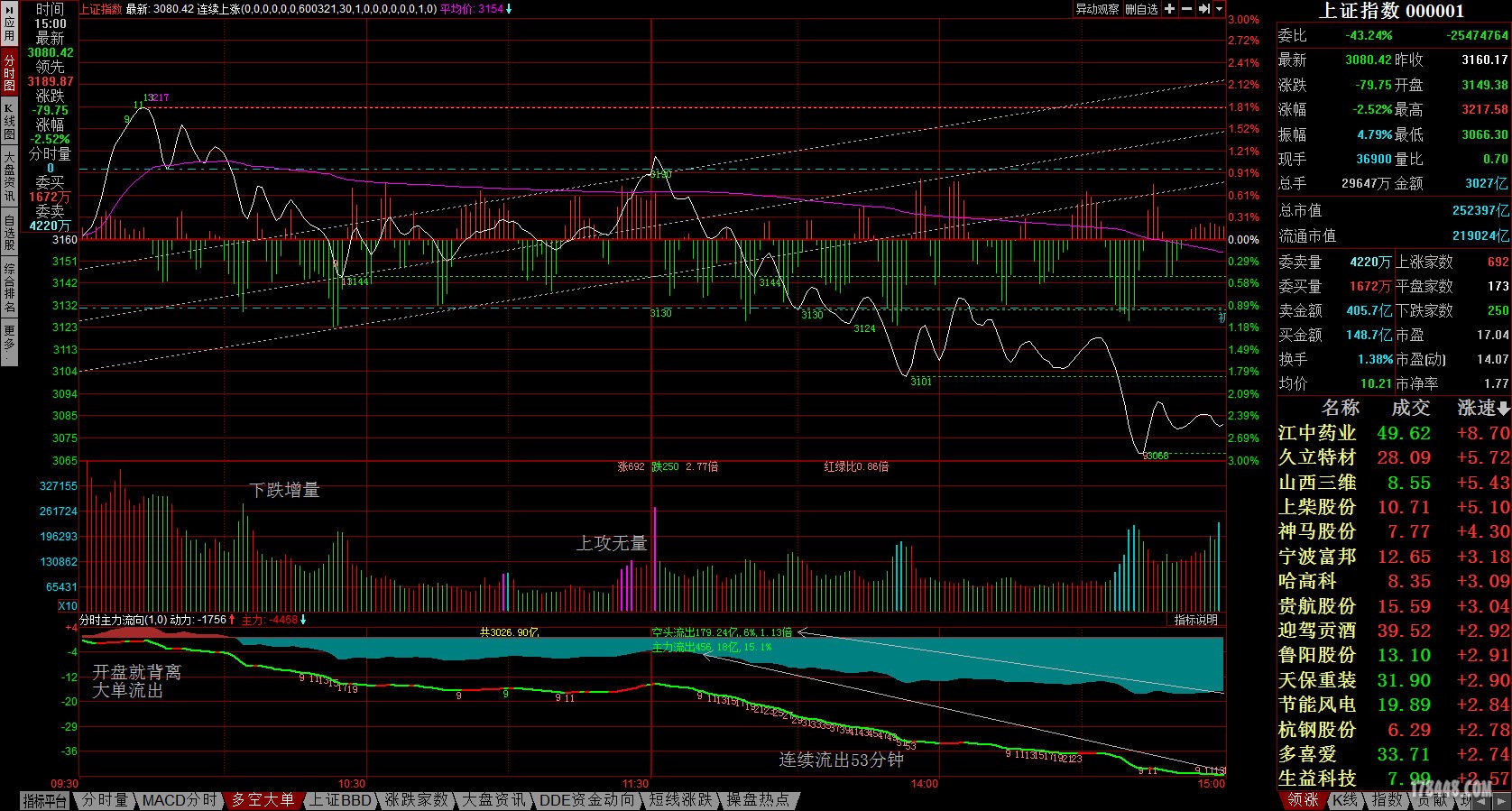Switch to the 上证BBD indicator tab
Viewport: 1512px width, 811px height.
341,800
